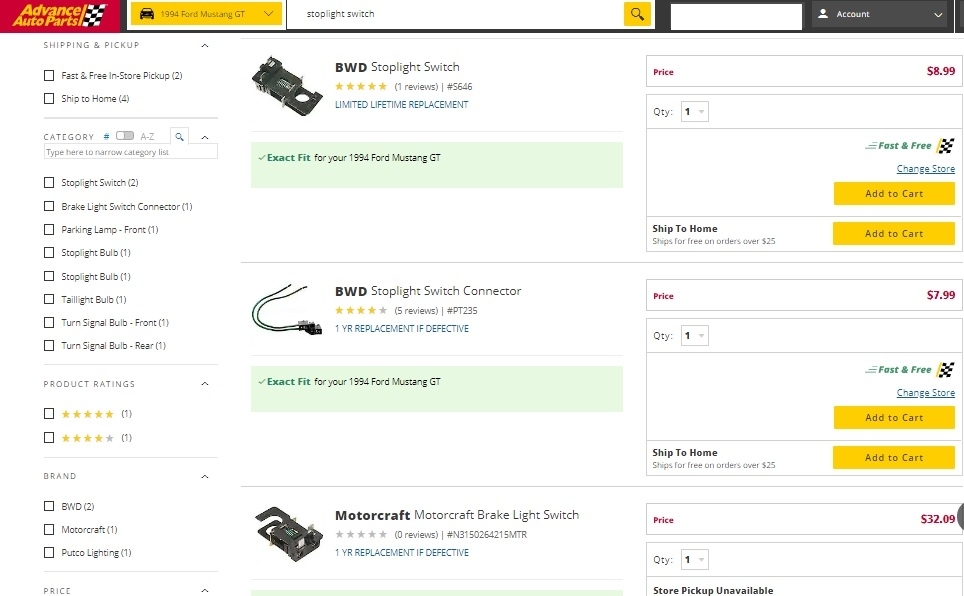
Task: Add BWD Stoplight Switch to cart for shipping
Action: point(893,234)
